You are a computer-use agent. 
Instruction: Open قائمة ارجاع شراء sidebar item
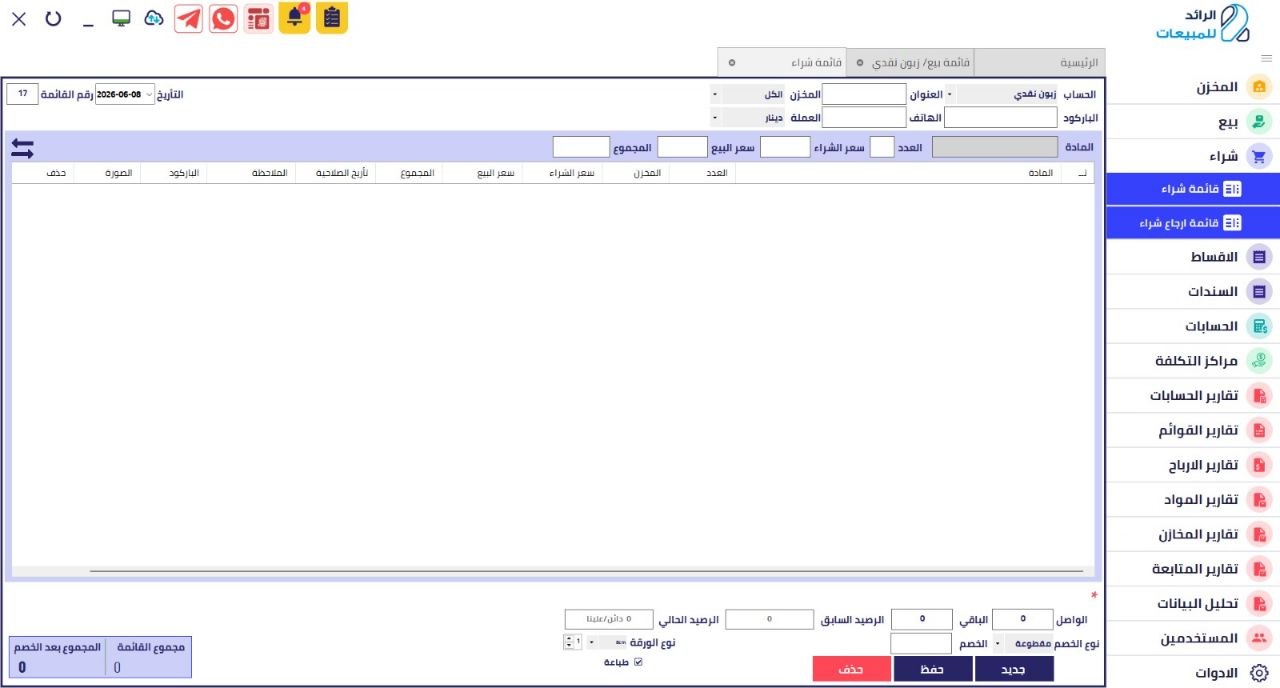click(1192, 223)
